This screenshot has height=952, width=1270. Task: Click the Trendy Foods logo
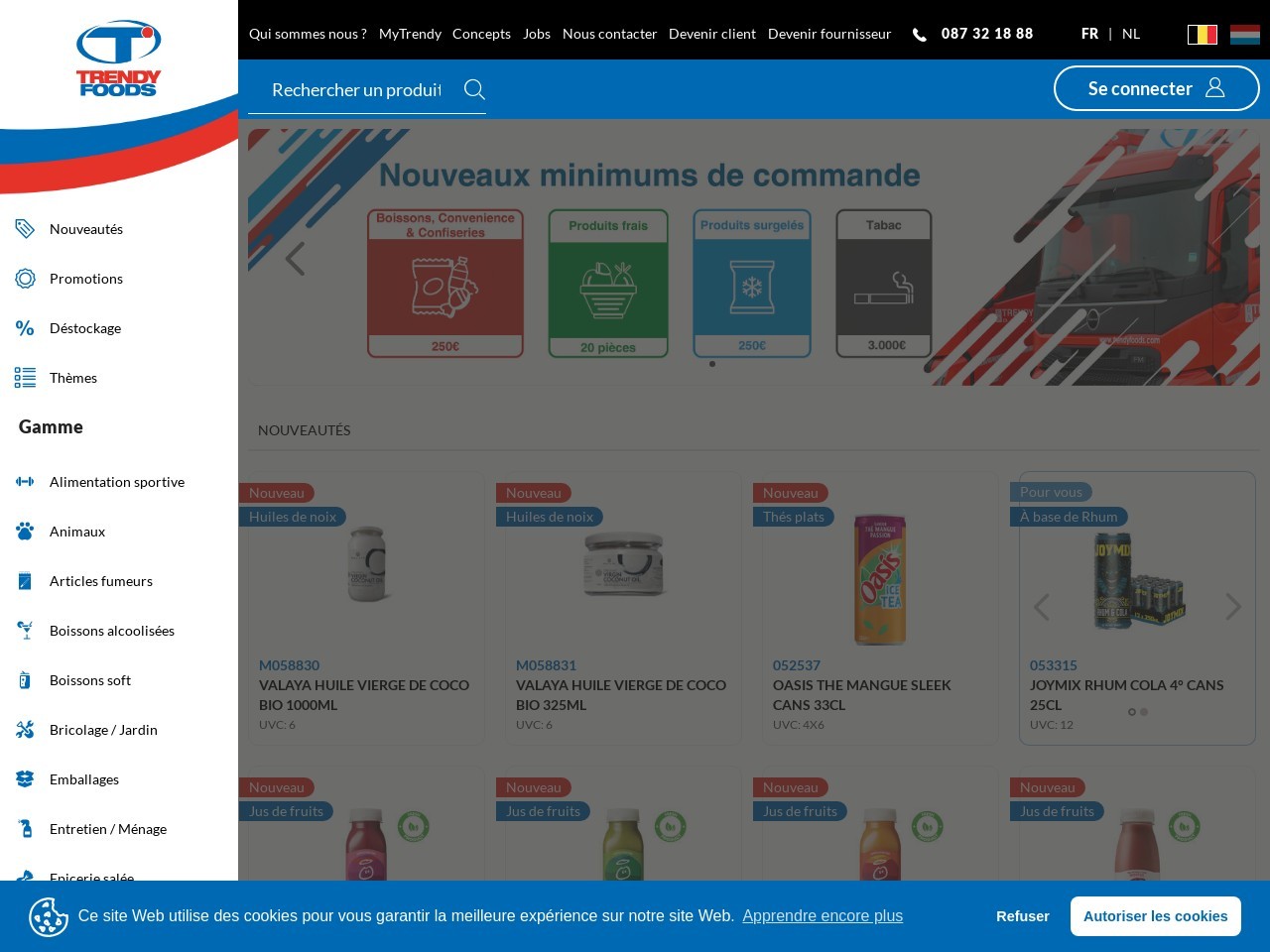(x=118, y=59)
